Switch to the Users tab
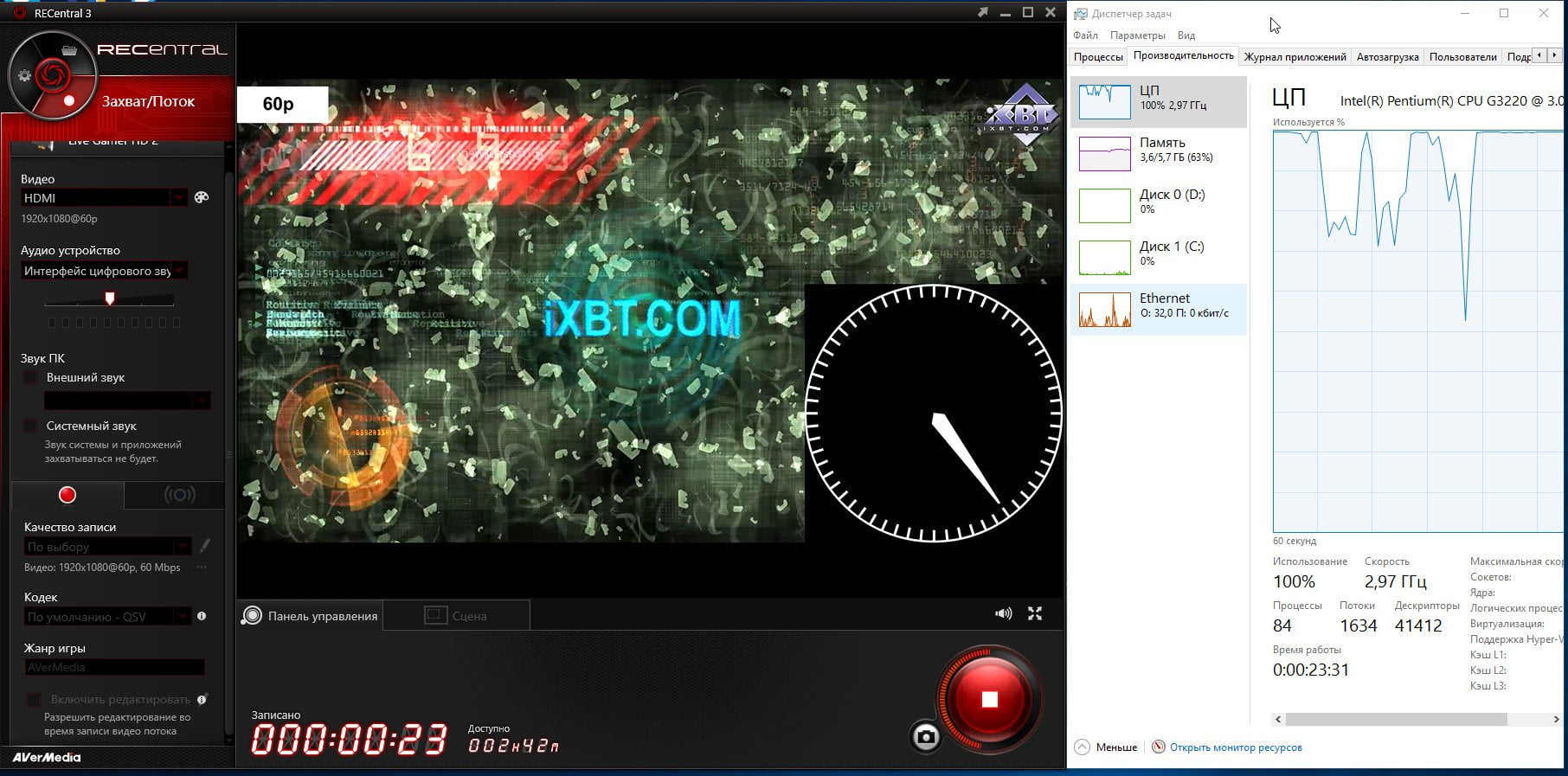 click(1462, 56)
